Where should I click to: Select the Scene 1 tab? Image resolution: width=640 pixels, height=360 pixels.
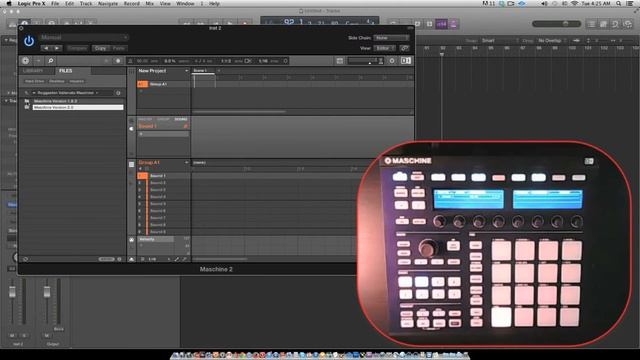tap(203, 71)
